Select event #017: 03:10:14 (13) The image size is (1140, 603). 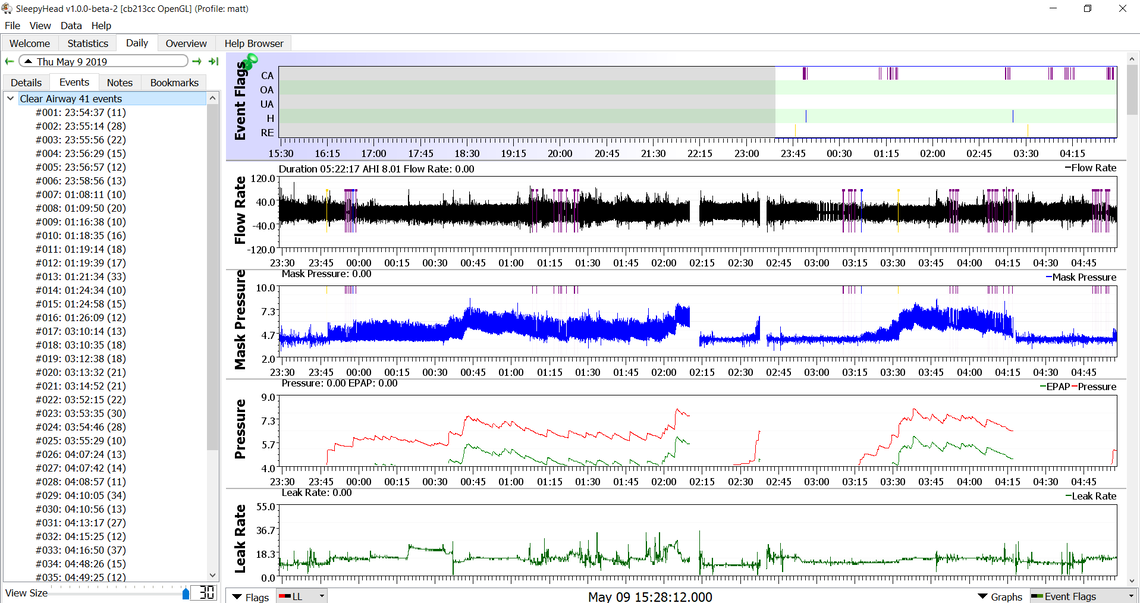[x=81, y=332]
